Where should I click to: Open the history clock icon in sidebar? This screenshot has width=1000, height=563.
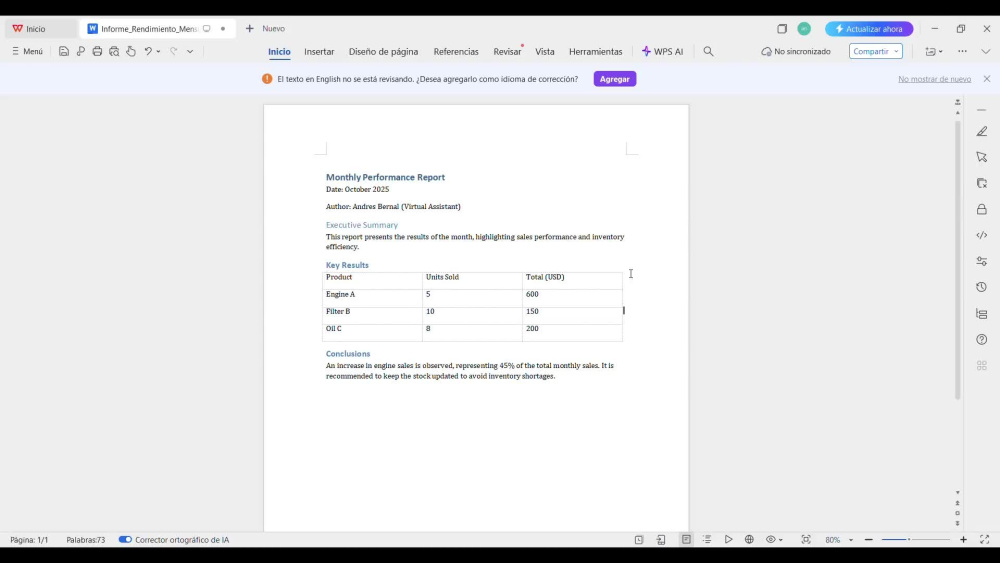[982, 288]
